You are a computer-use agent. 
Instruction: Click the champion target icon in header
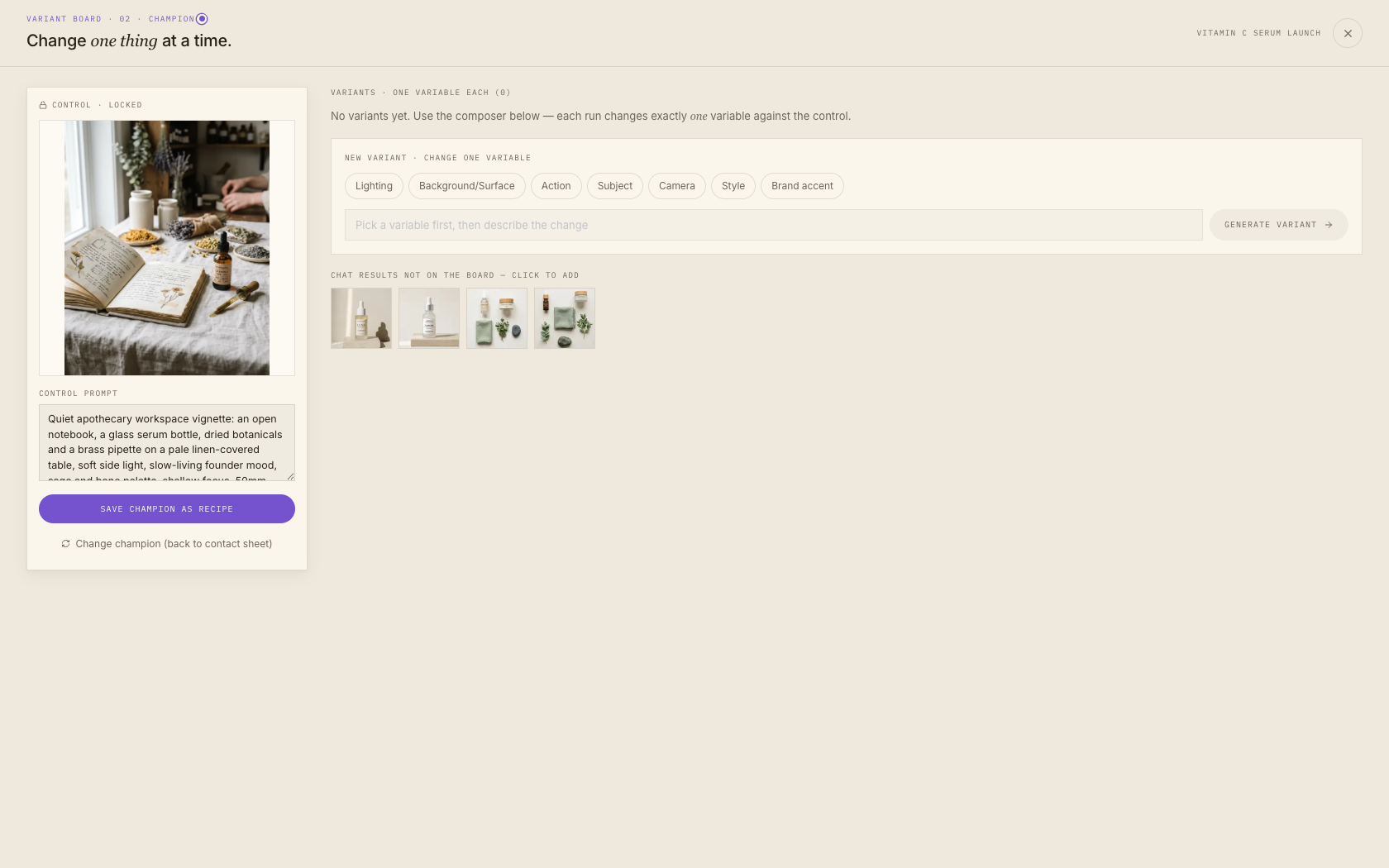(x=202, y=19)
